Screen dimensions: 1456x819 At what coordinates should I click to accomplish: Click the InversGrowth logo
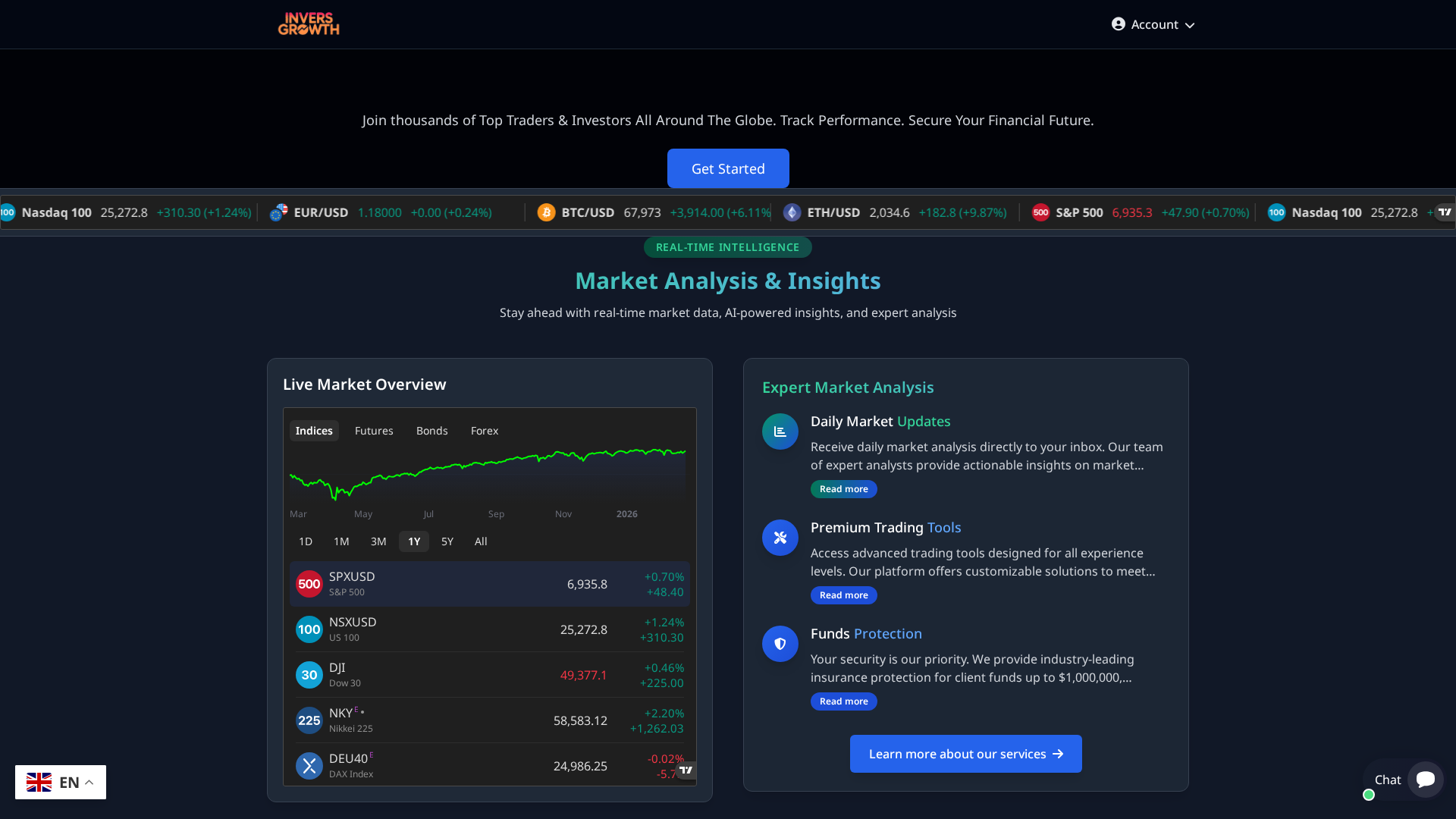[x=308, y=24]
